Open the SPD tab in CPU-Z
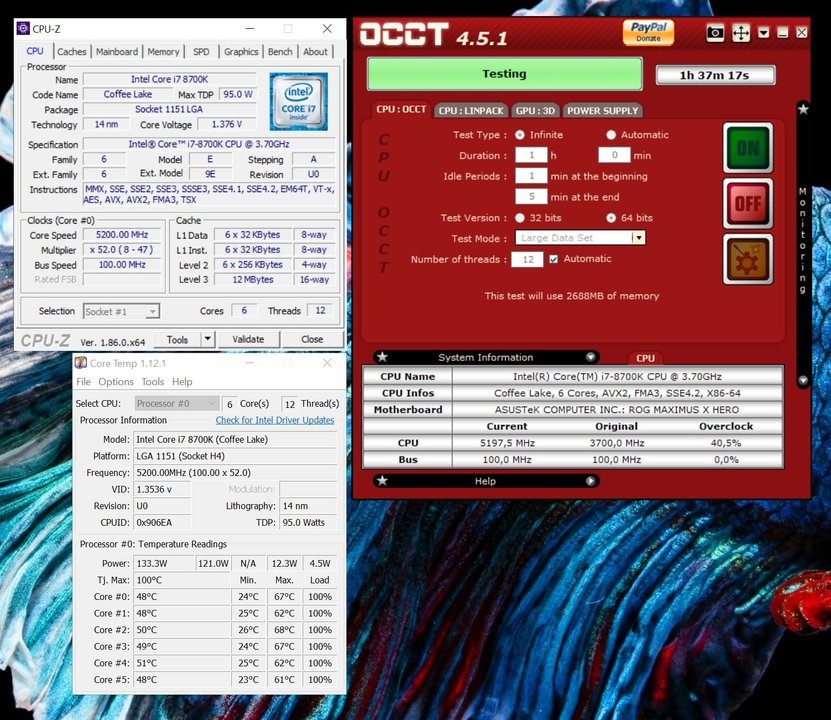 click(x=201, y=51)
